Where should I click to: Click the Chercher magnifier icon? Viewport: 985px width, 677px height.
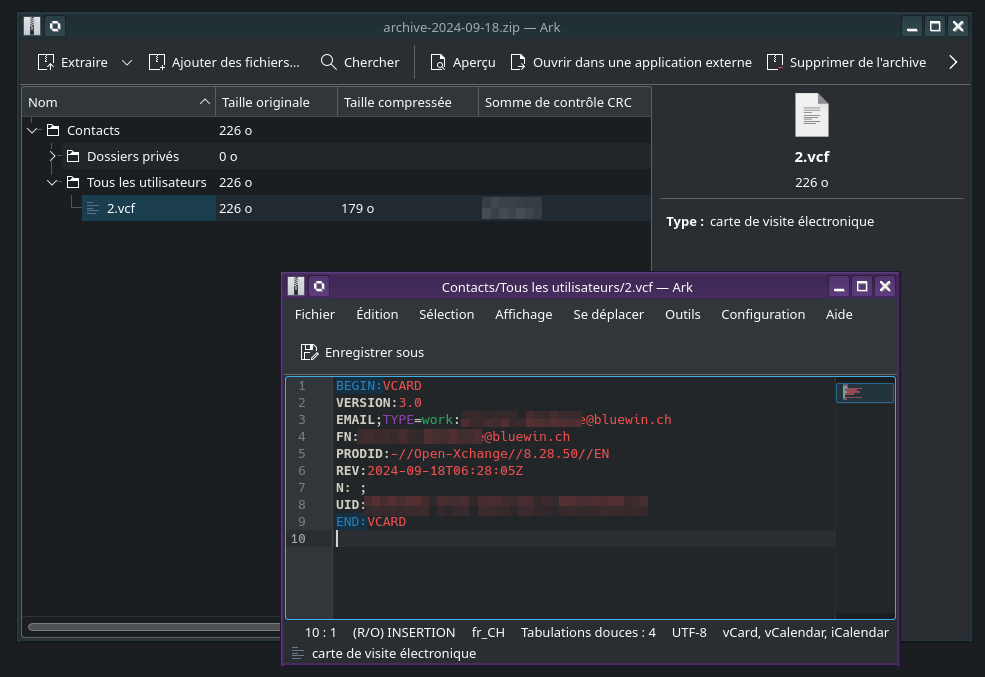point(329,62)
